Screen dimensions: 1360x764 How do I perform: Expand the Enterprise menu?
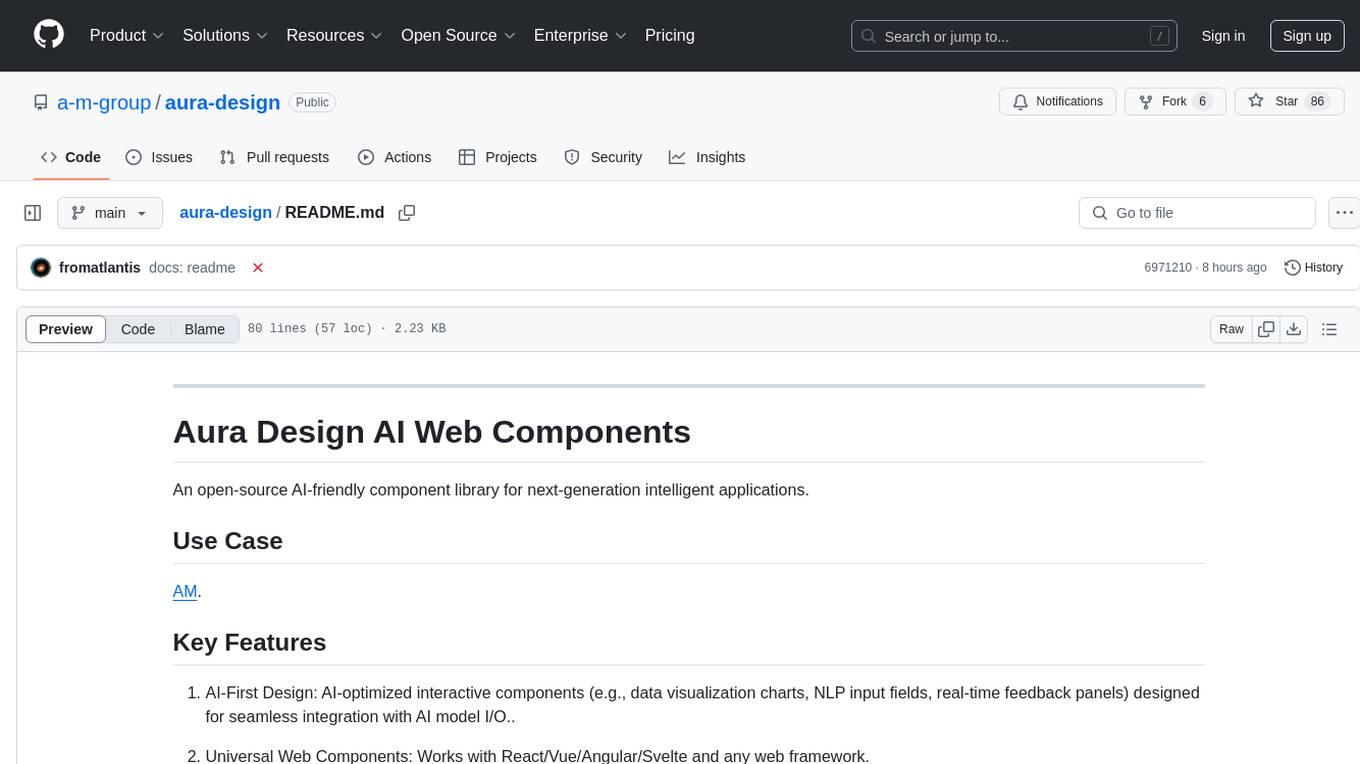(580, 35)
